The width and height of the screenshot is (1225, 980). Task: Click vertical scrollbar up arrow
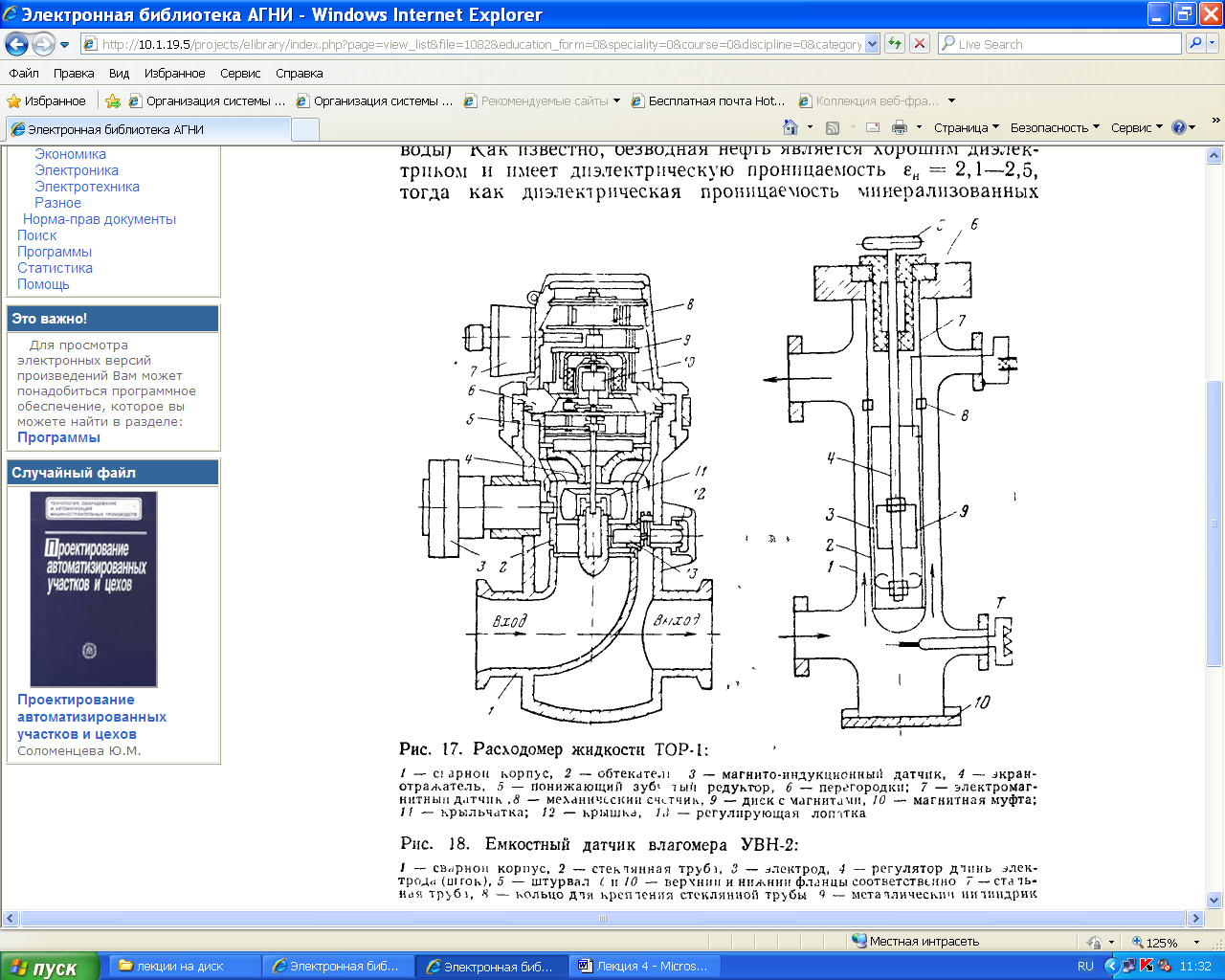(x=1214, y=155)
